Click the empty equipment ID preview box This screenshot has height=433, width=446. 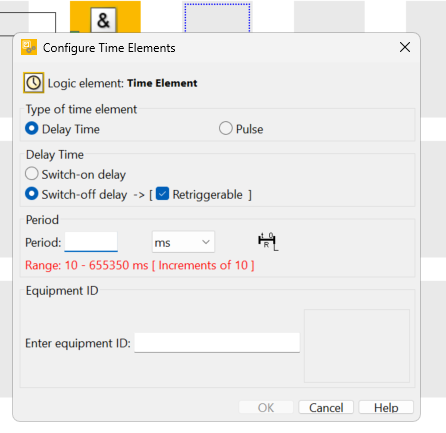pos(357,346)
